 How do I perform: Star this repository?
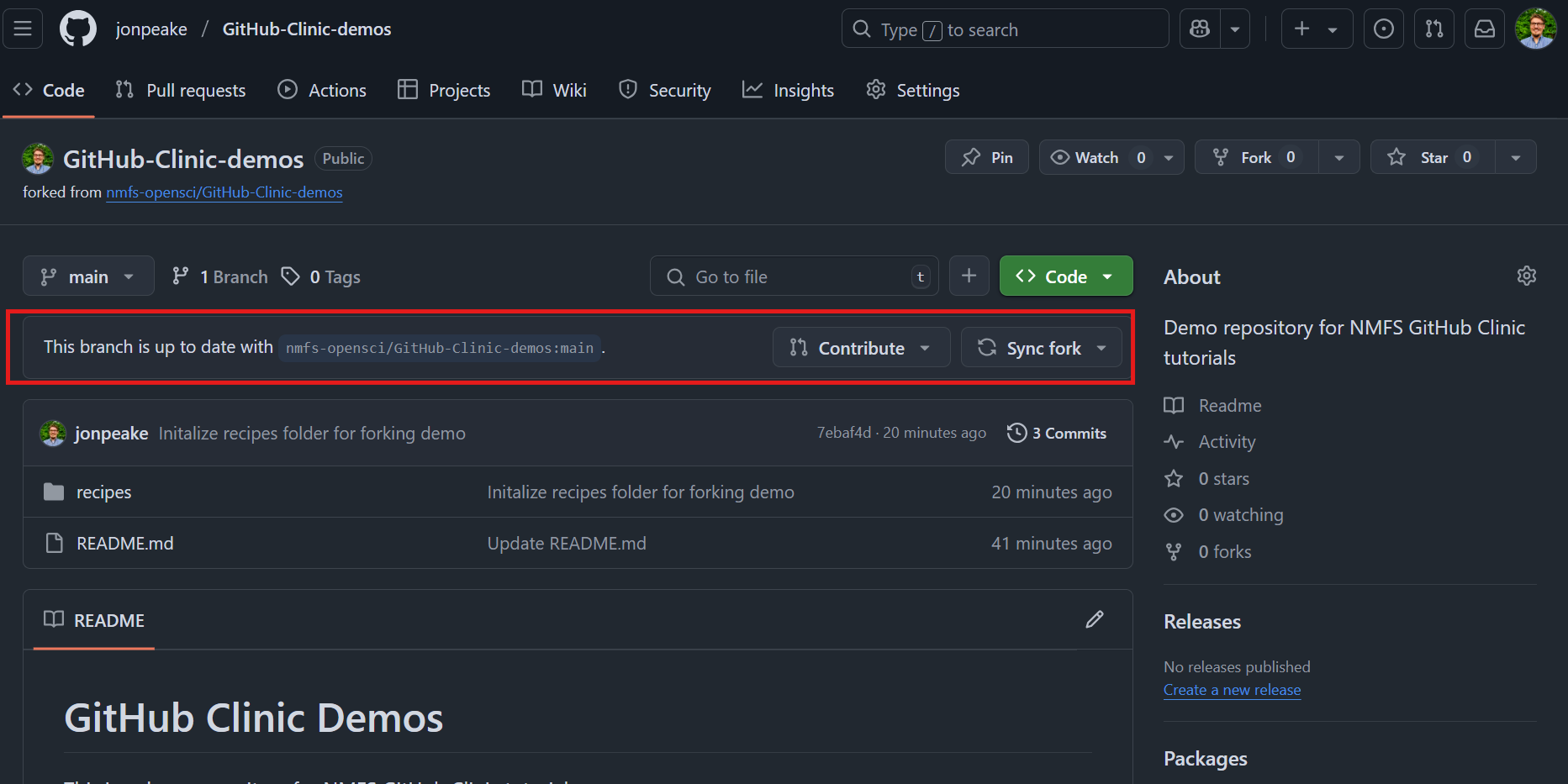pyautogui.click(x=1433, y=157)
